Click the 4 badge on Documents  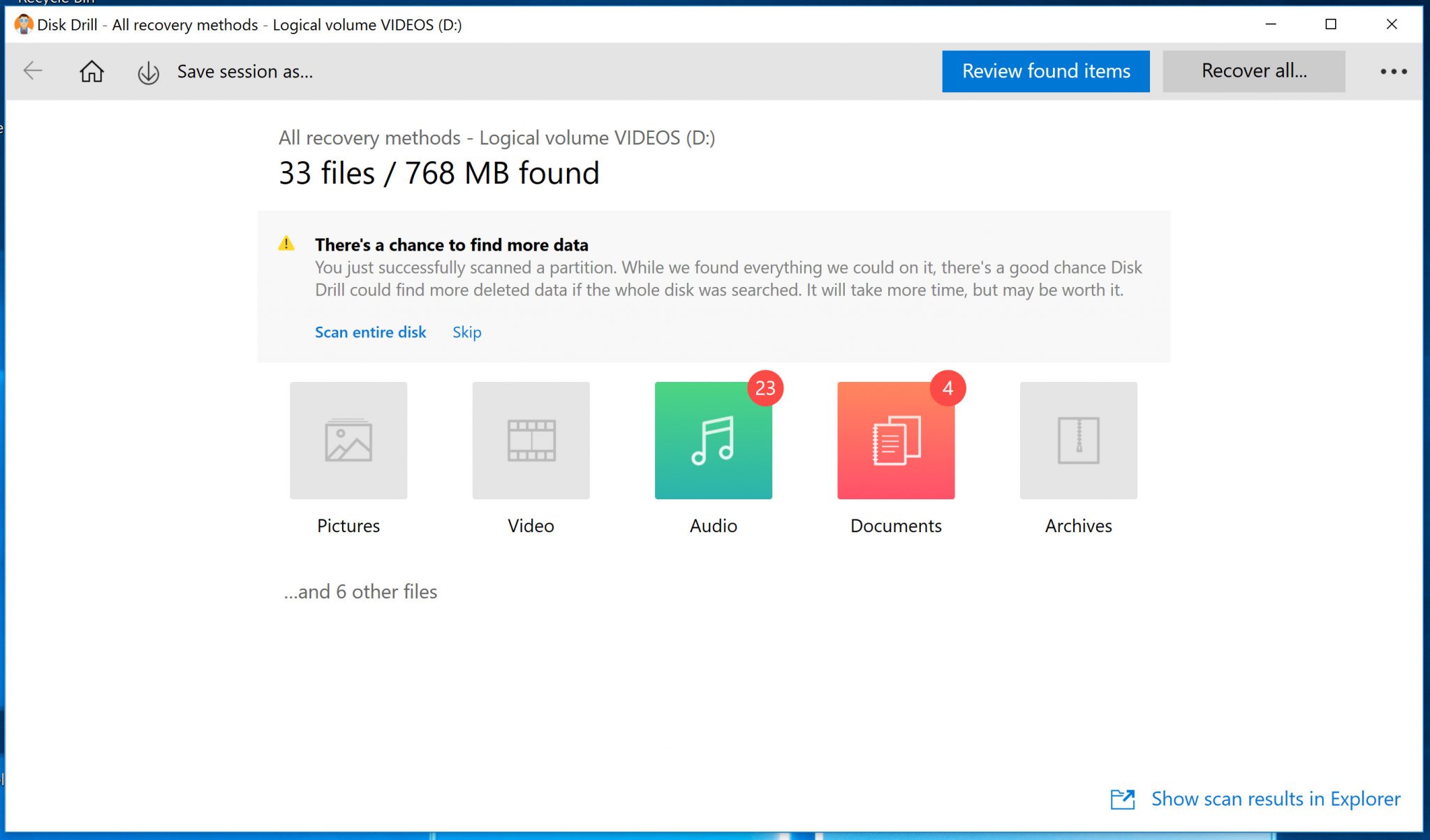coord(948,388)
